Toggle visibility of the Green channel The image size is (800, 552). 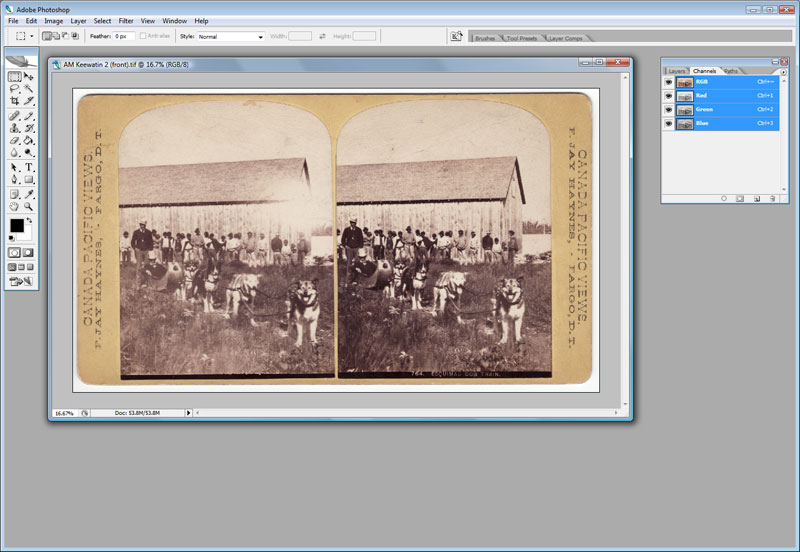coord(668,109)
